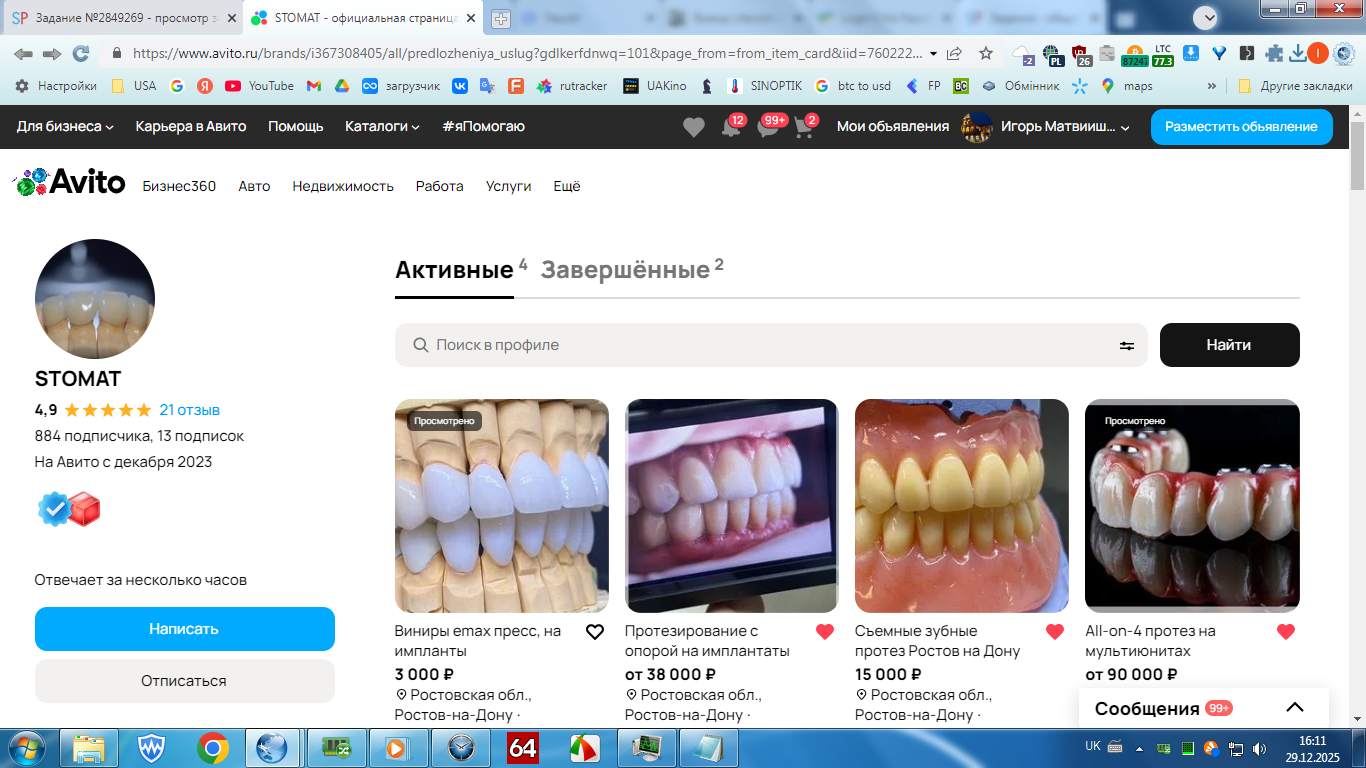Switch to the Задание №2849269 browser tab
Image resolution: width=1366 pixels, height=768 pixels.
123,18
